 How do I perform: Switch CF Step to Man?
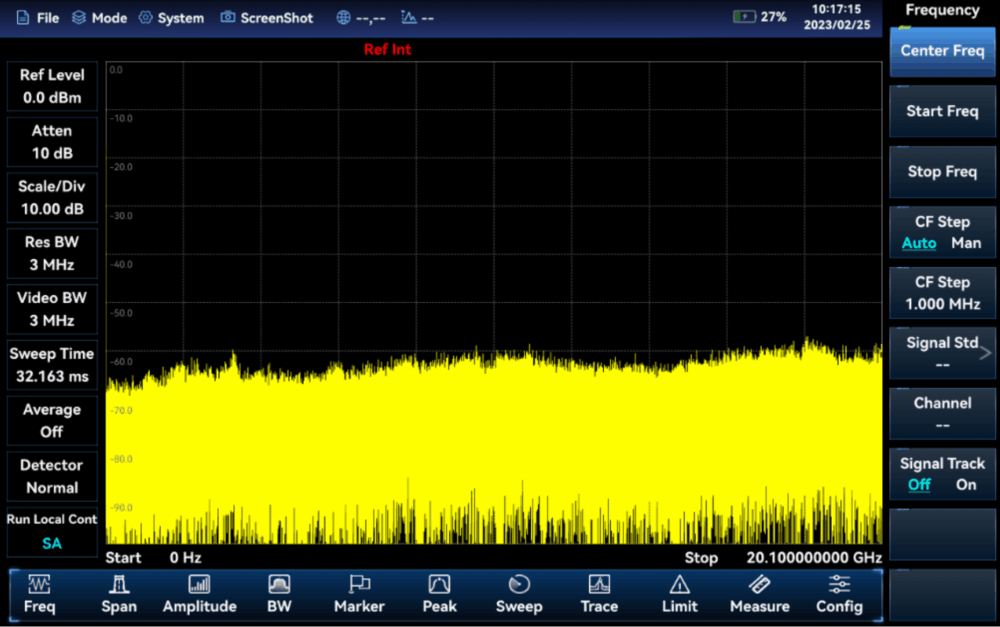pos(966,243)
